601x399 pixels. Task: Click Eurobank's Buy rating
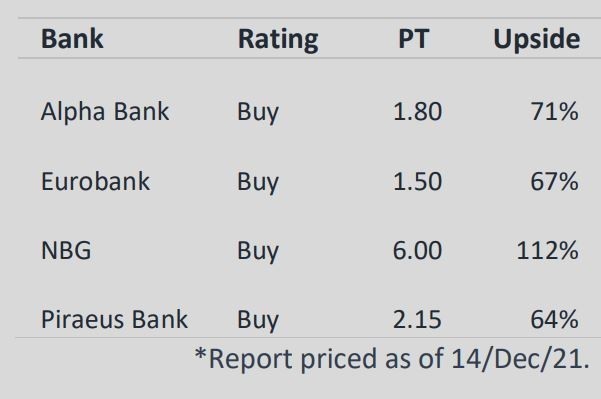tap(258, 183)
